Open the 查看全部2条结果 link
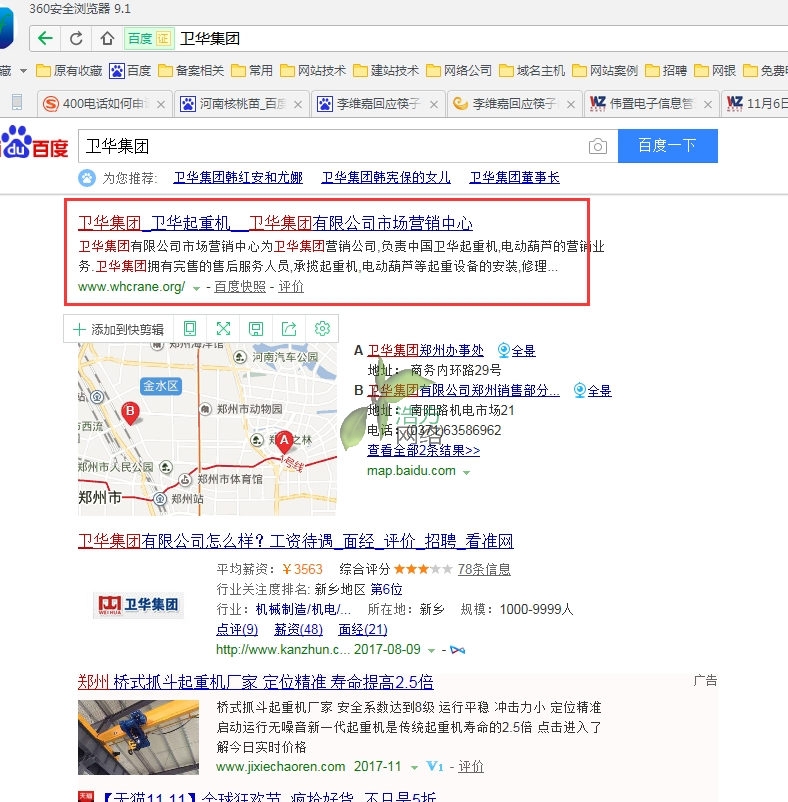Image resolution: width=788 pixels, height=802 pixels. click(x=423, y=450)
